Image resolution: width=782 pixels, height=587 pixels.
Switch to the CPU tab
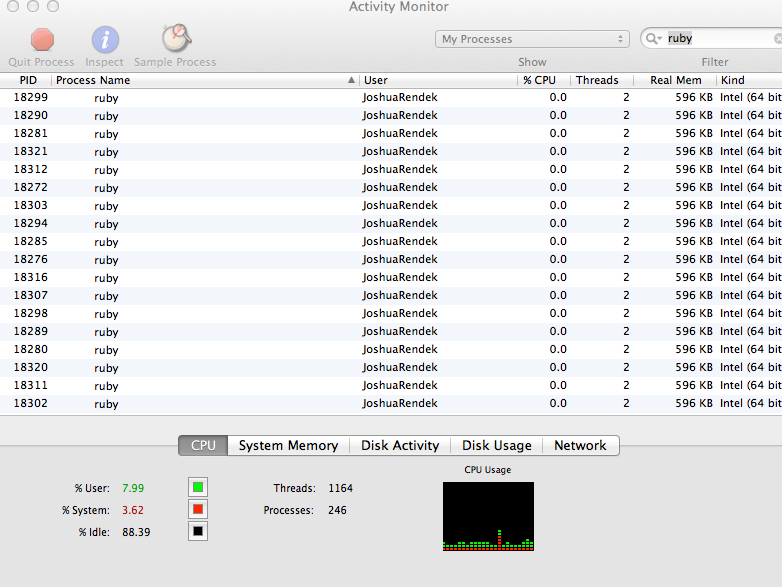[x=203, y=445]
